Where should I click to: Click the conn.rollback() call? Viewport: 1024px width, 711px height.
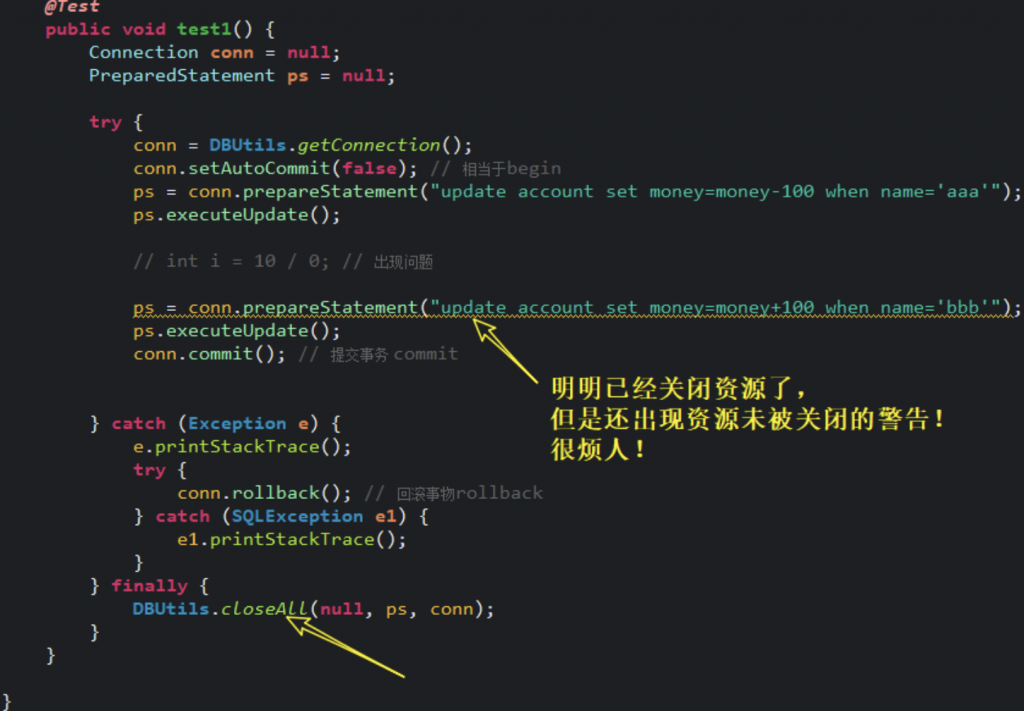click(264, 493)
